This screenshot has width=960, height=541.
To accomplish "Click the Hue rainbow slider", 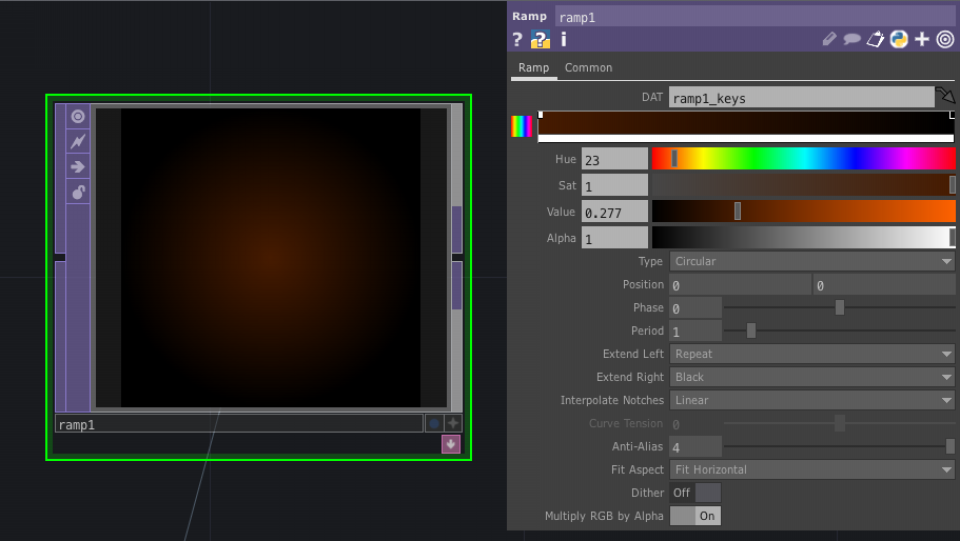I will tap(803, 159).
